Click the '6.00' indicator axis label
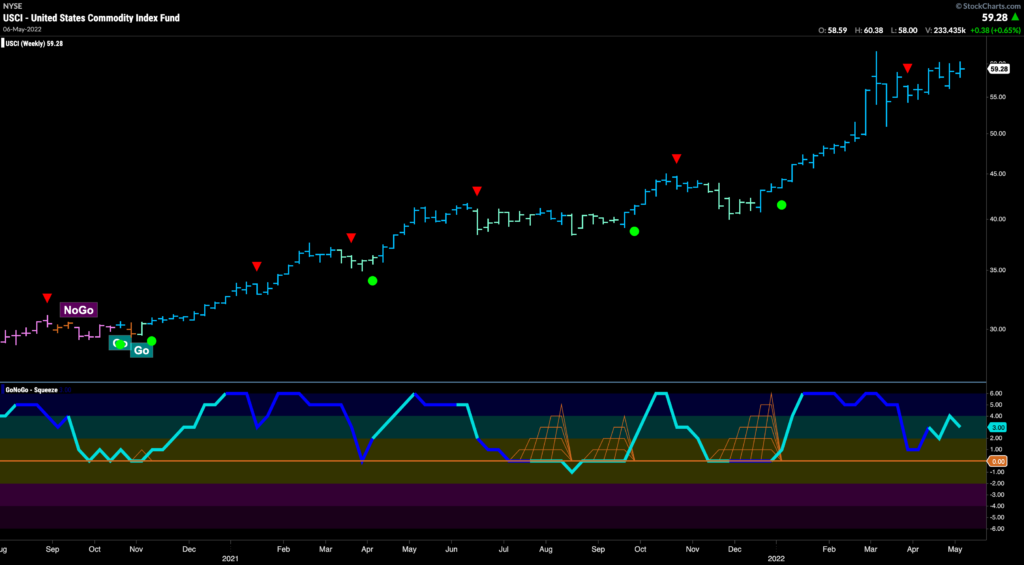Screen dimensions: 1024x565 point(998,394)
